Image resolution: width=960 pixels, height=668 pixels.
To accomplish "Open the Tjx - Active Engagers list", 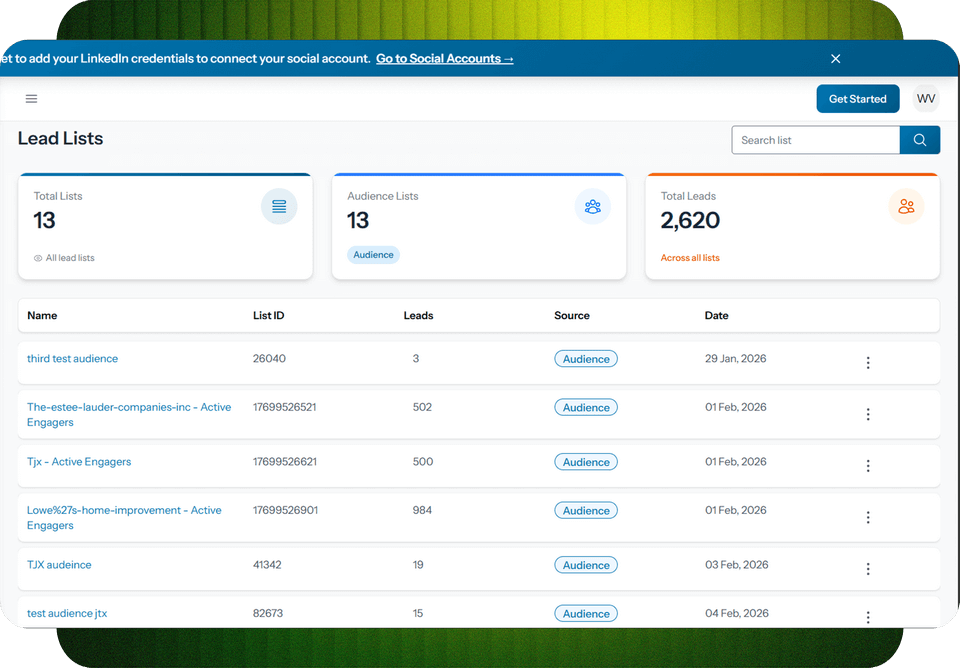I will (79, 462).
